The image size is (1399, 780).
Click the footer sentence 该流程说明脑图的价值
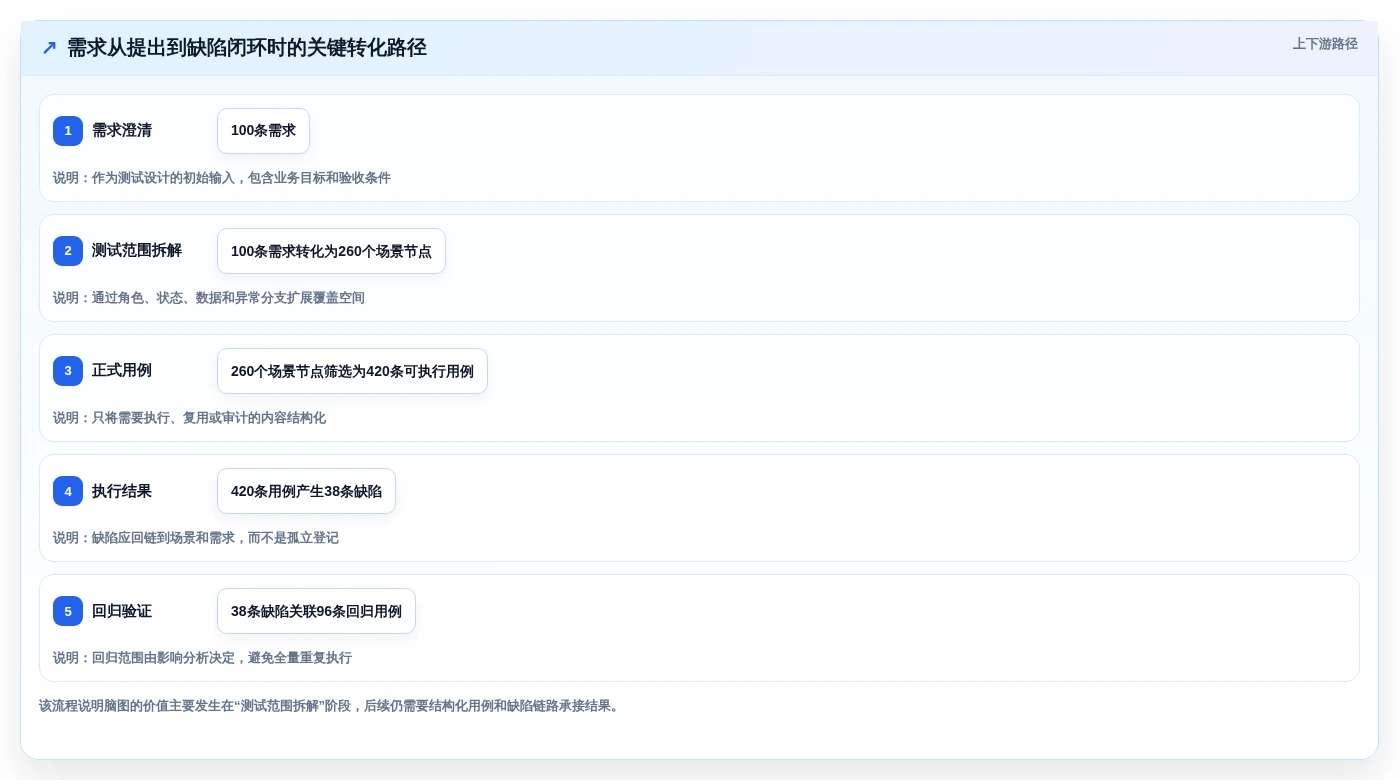click(329, 706)
